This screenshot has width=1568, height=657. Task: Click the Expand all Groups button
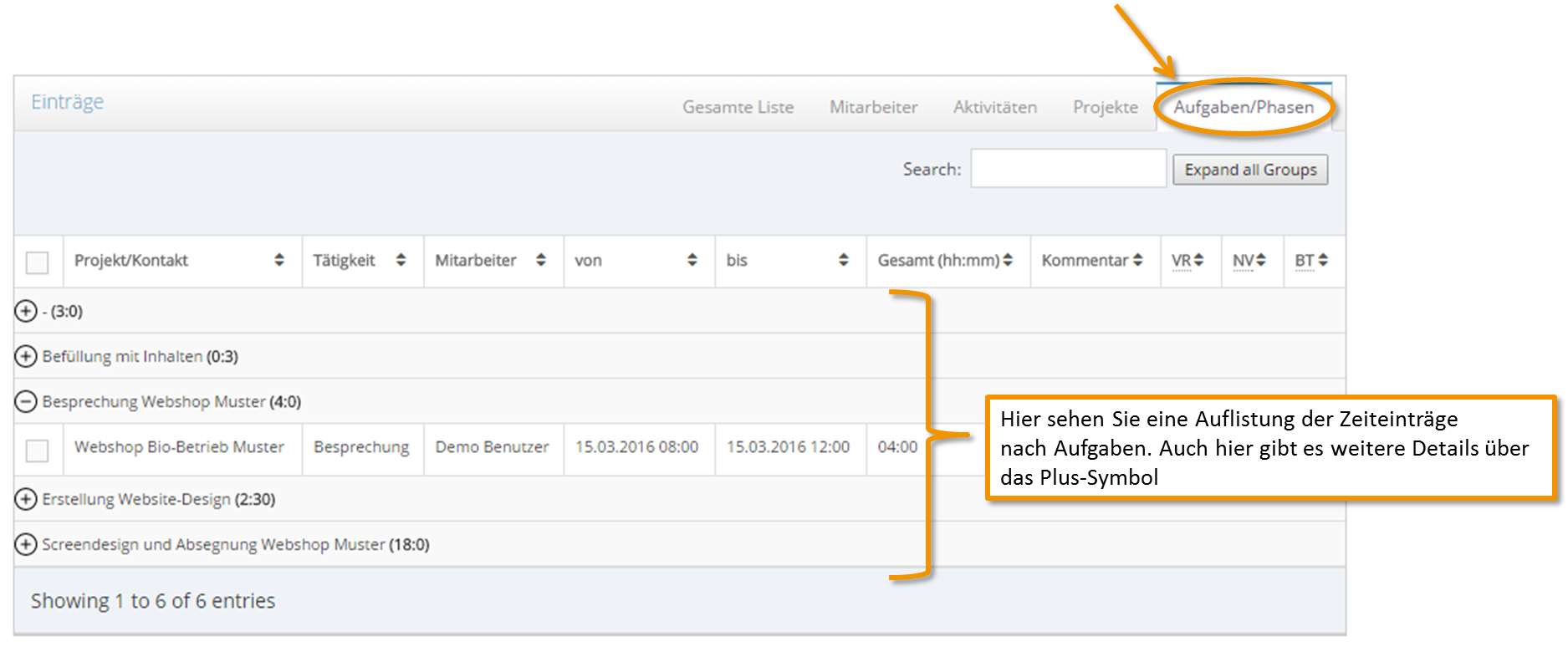coord(1250,170)
